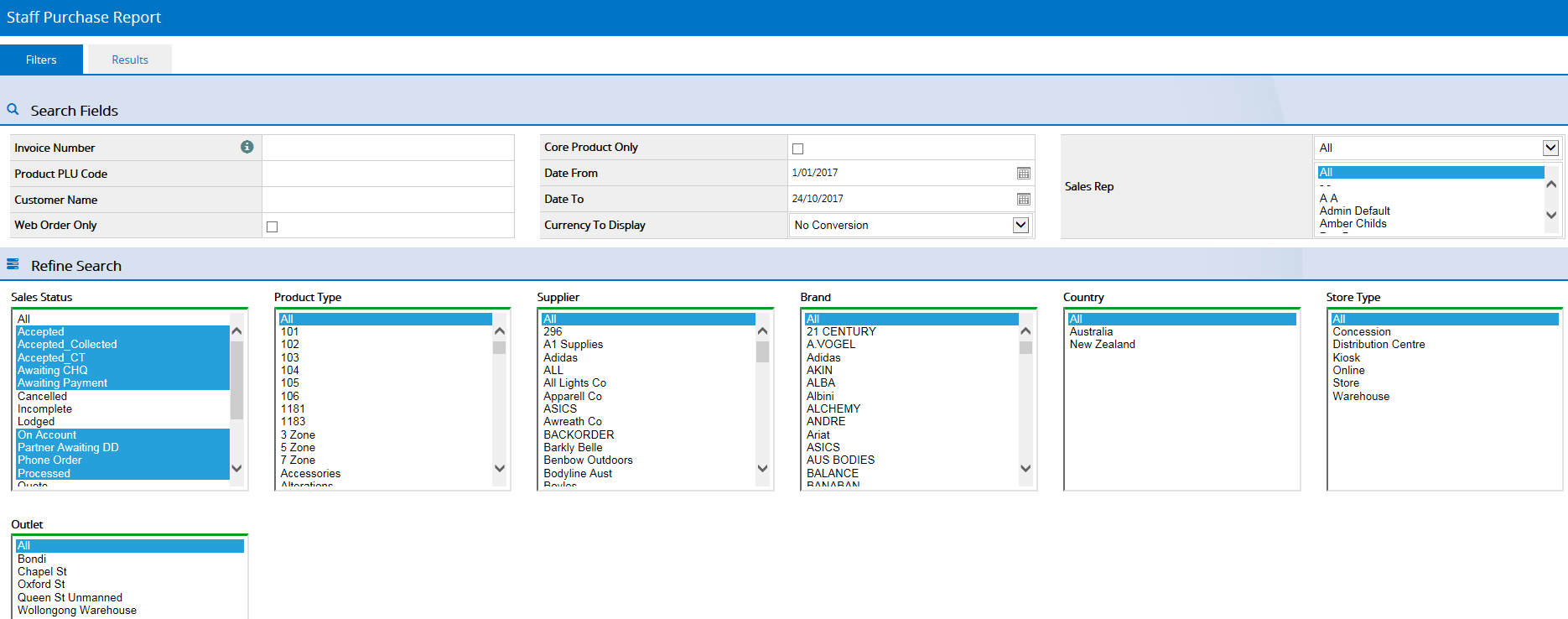Open the Date From calendar picker
Viewport: 1568px width, 619px height.
pos(1023,173)
